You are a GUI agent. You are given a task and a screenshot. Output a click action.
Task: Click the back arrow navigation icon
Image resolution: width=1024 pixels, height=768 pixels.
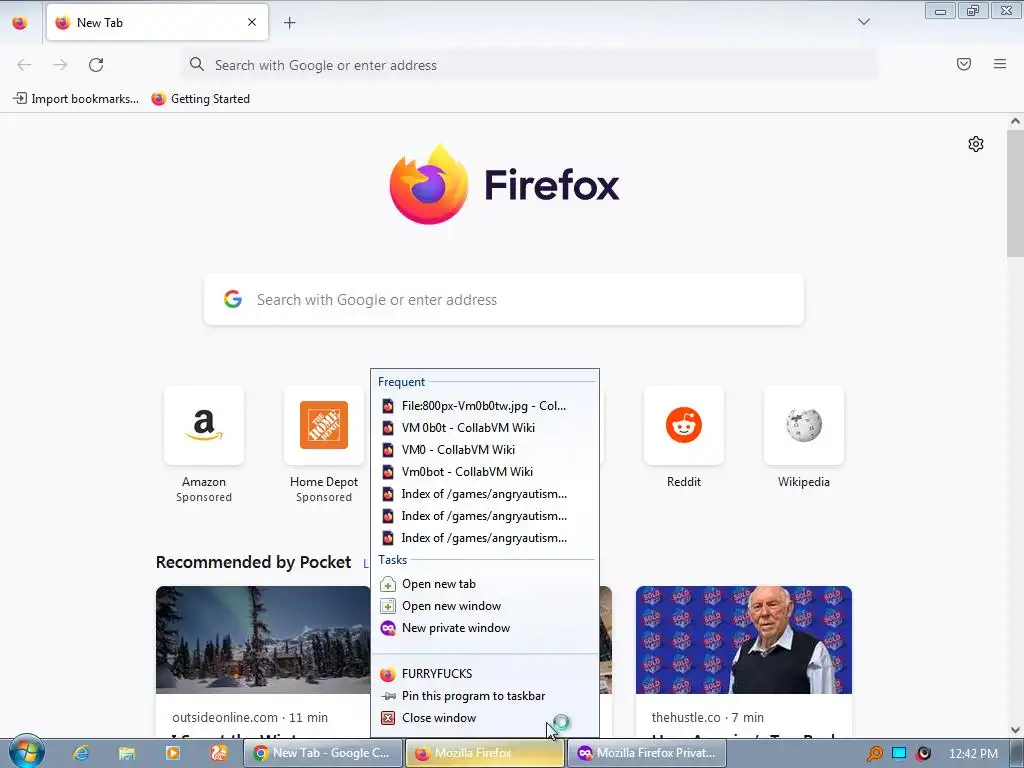(x=24, y=65)
